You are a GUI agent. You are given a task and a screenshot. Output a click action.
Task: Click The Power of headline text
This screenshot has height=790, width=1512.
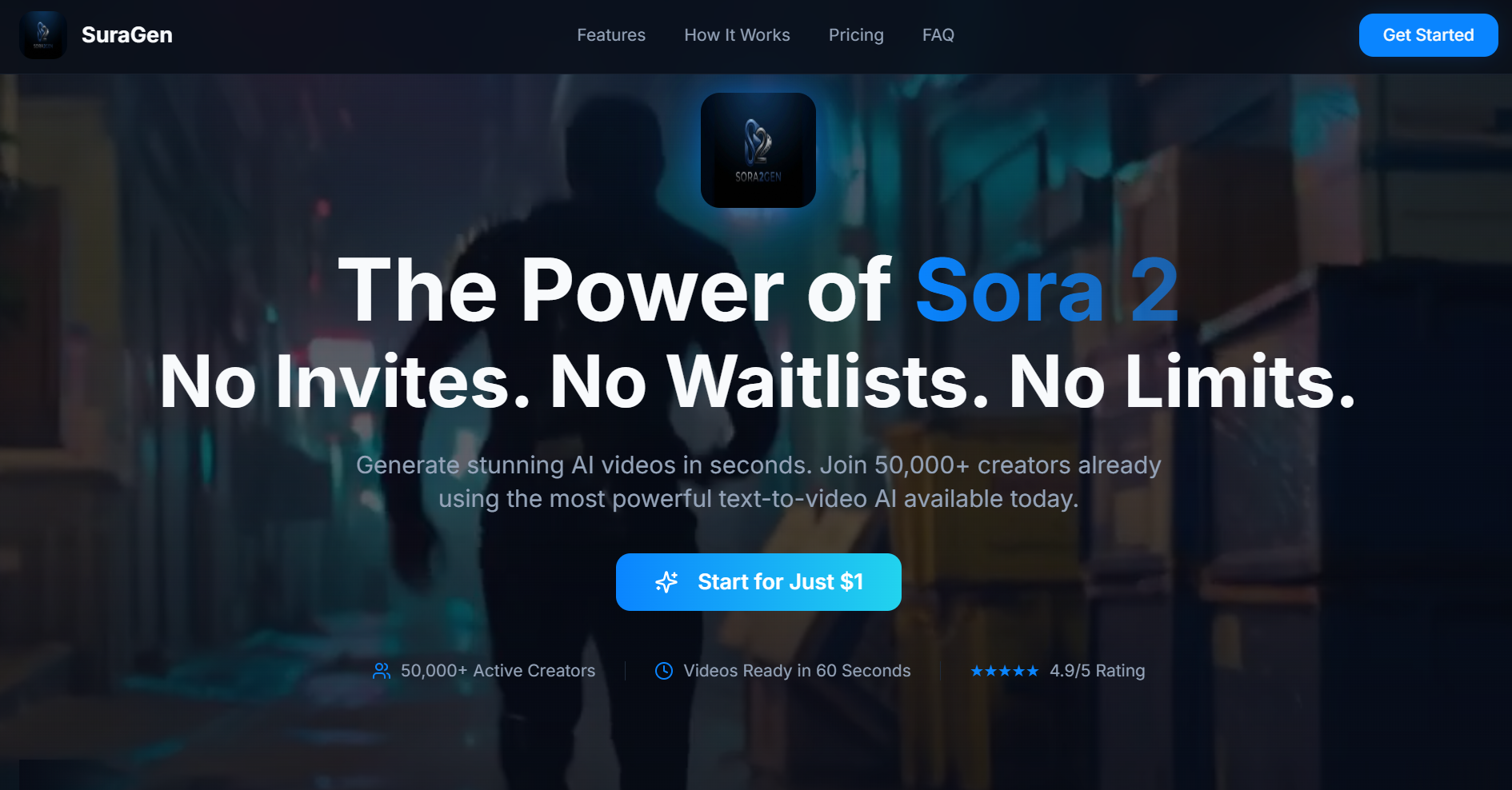pos(614,290)
